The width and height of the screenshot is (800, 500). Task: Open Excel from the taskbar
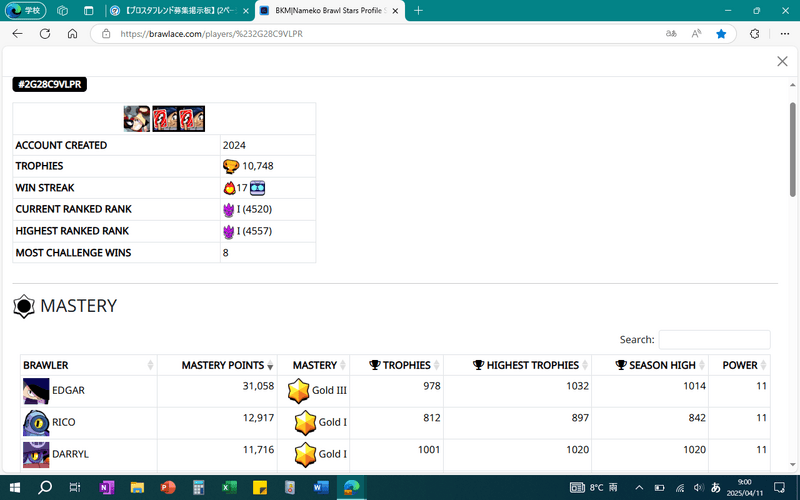(x=229, y=488)
